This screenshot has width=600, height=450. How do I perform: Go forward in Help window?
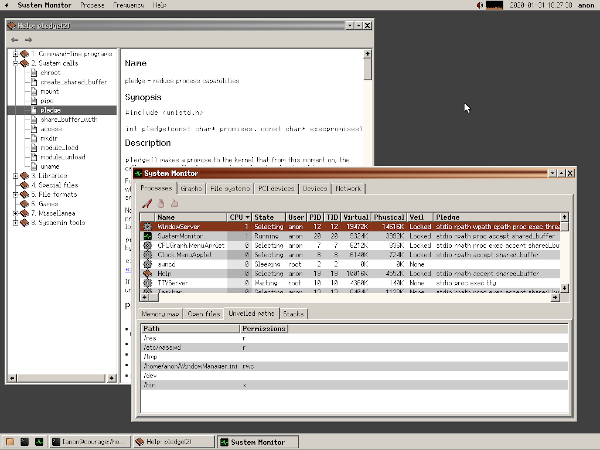[x=28, y=40]
